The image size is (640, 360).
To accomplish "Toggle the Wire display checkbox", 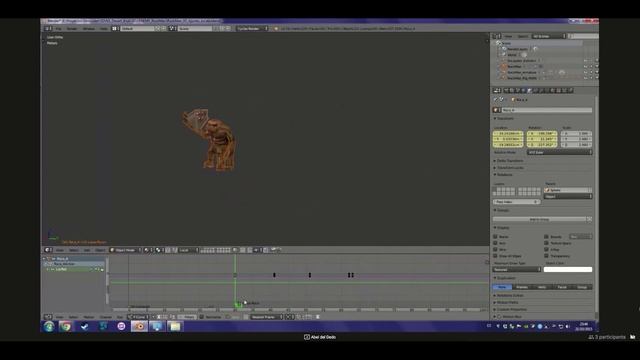I will 495,249.
